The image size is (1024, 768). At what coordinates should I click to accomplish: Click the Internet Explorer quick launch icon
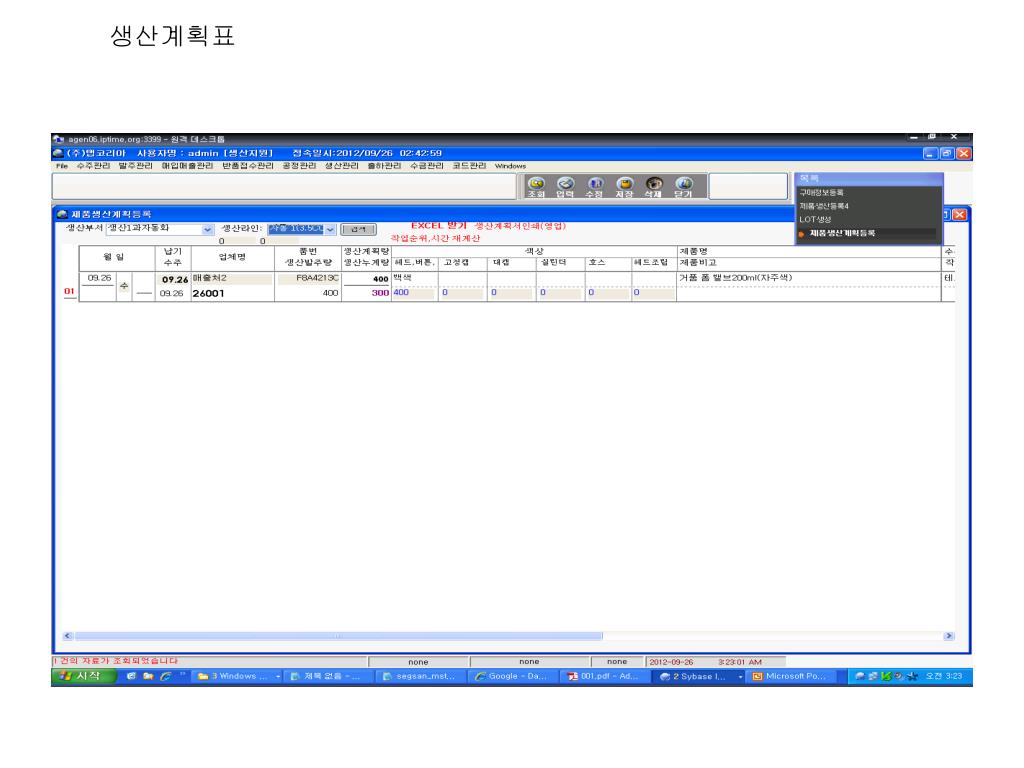click(166, 677)
